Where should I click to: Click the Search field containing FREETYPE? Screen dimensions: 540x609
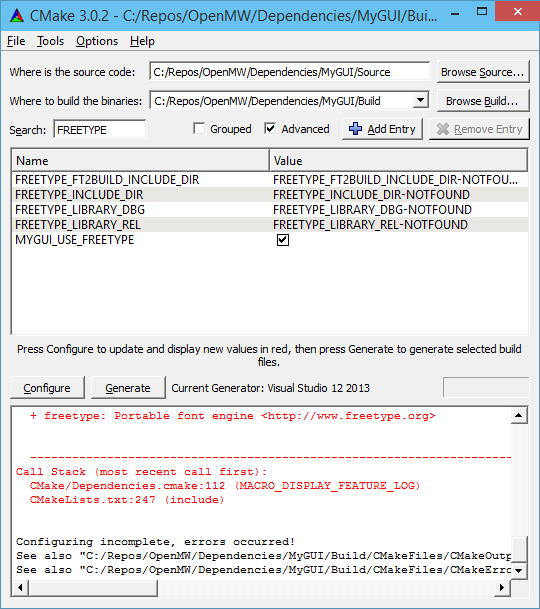[100, 129]
